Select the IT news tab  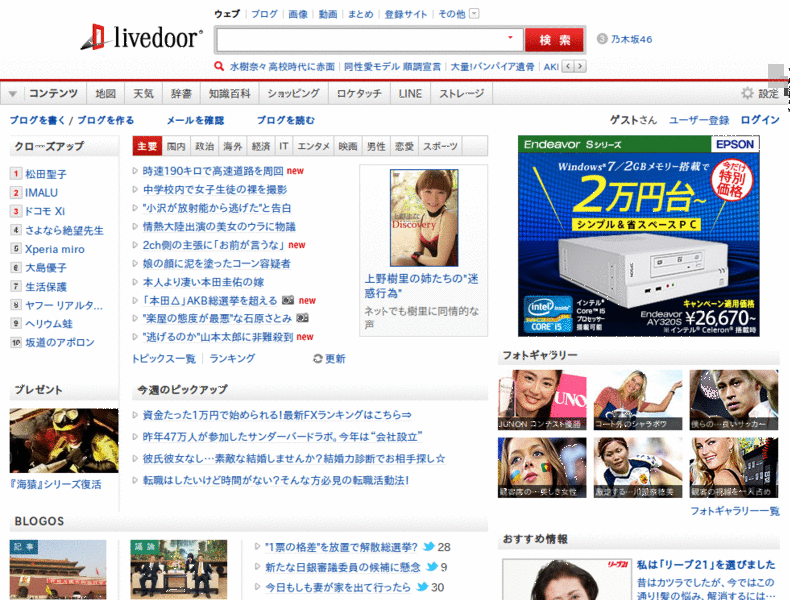pos(284,146)
